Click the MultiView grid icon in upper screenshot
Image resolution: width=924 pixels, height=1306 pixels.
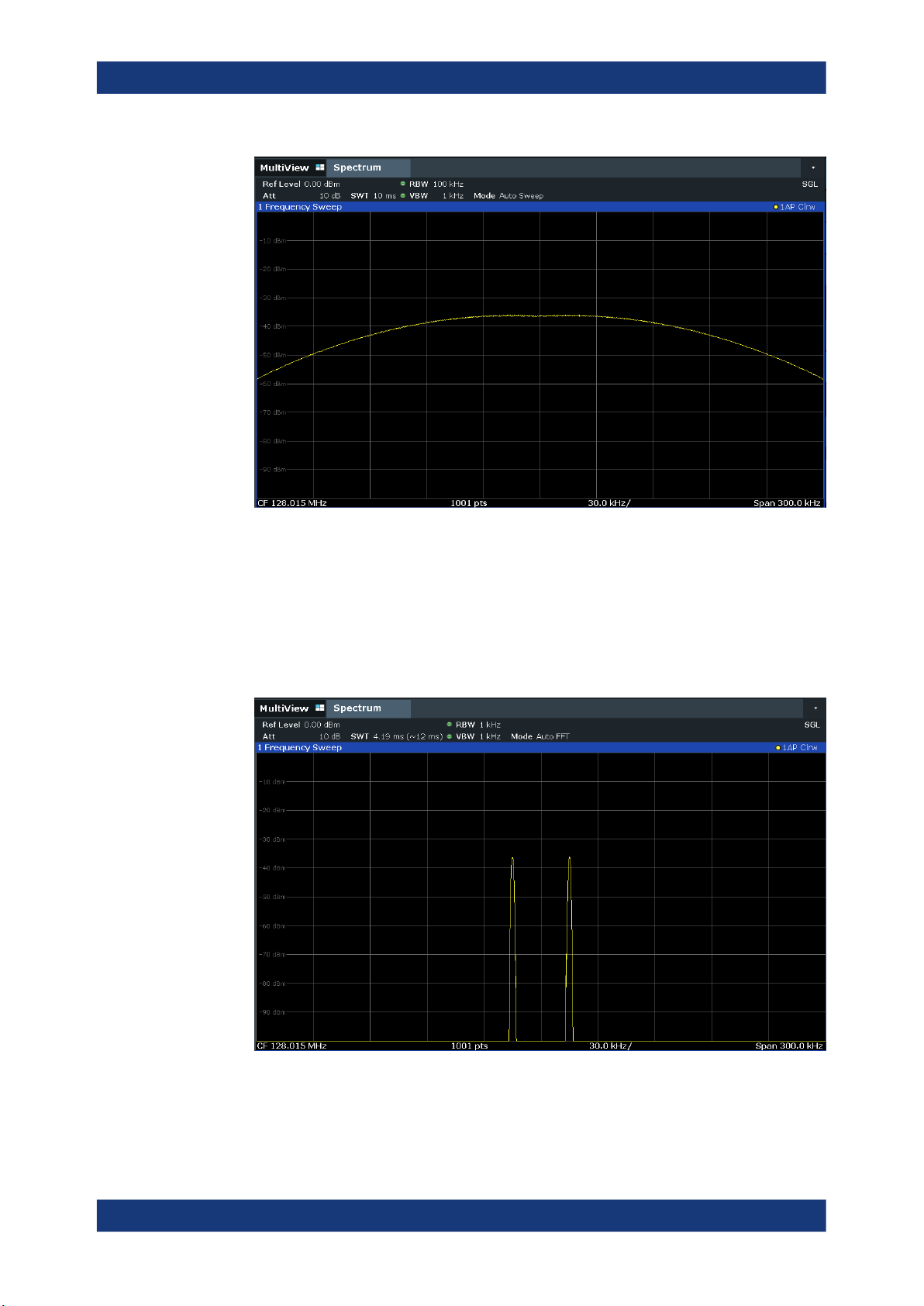pos(319,167)
